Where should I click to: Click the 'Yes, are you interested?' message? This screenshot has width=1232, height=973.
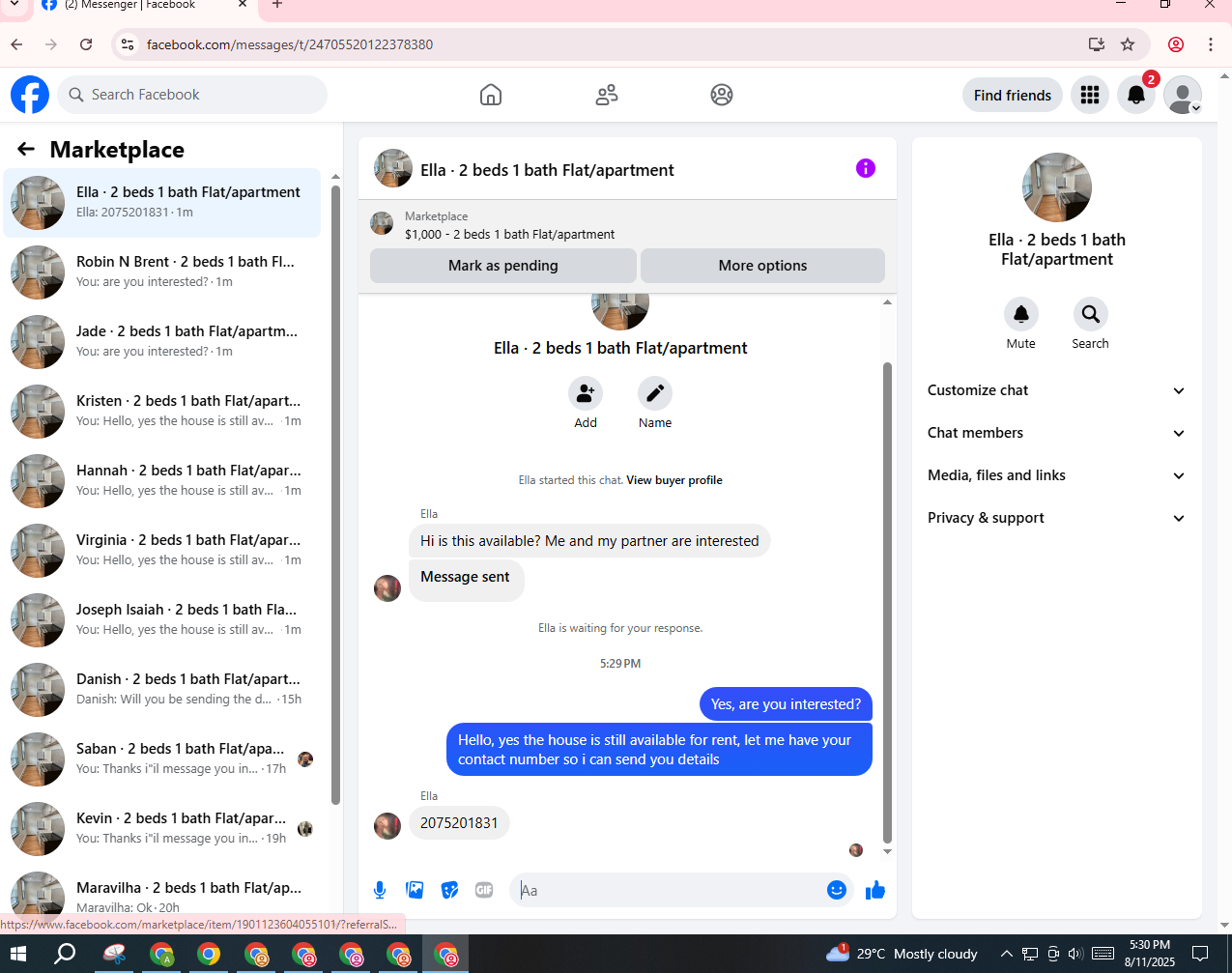[x=786, y=704]
